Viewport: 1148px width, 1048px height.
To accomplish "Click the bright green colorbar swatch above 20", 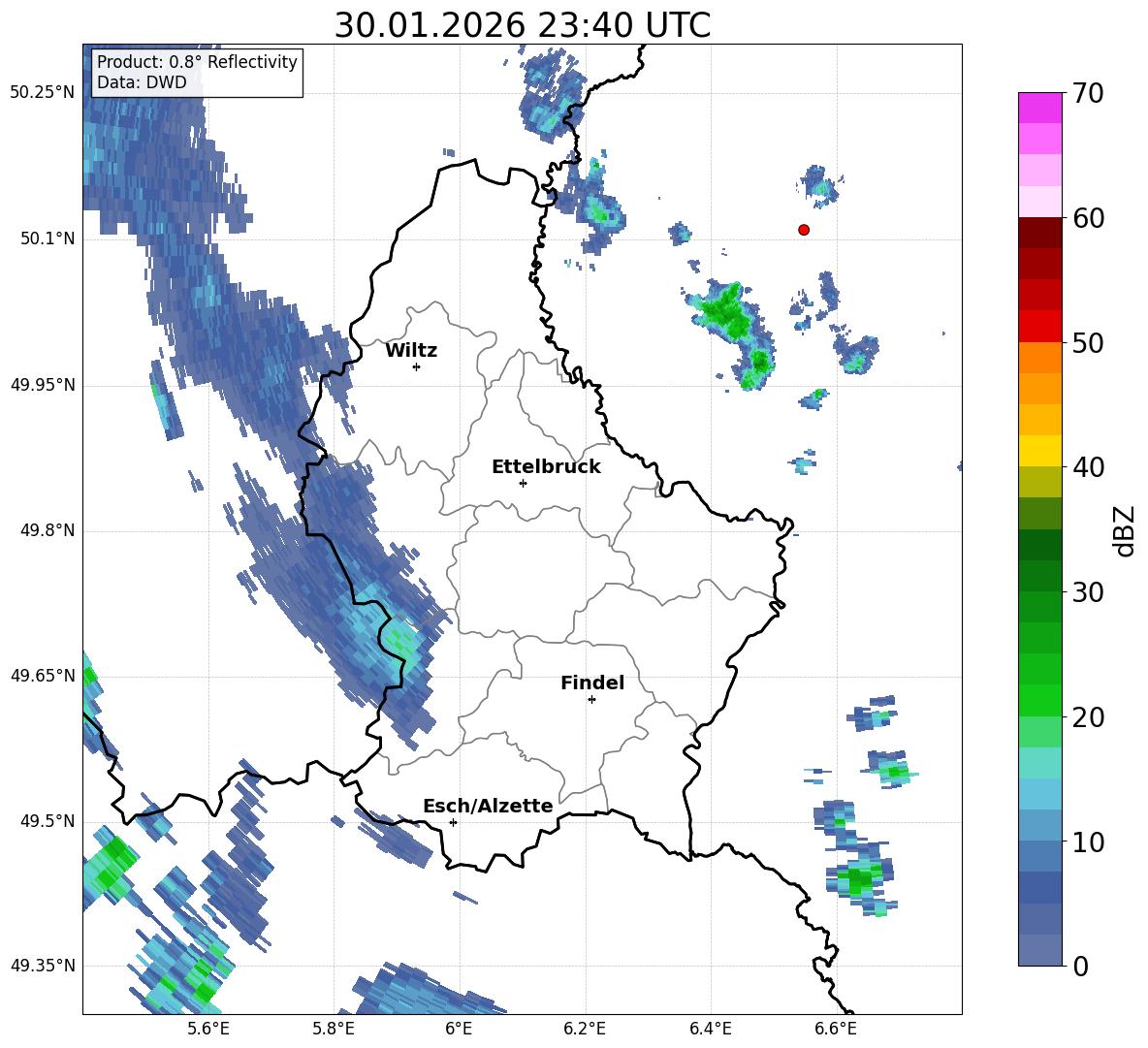I will [x=1039, y=700].
